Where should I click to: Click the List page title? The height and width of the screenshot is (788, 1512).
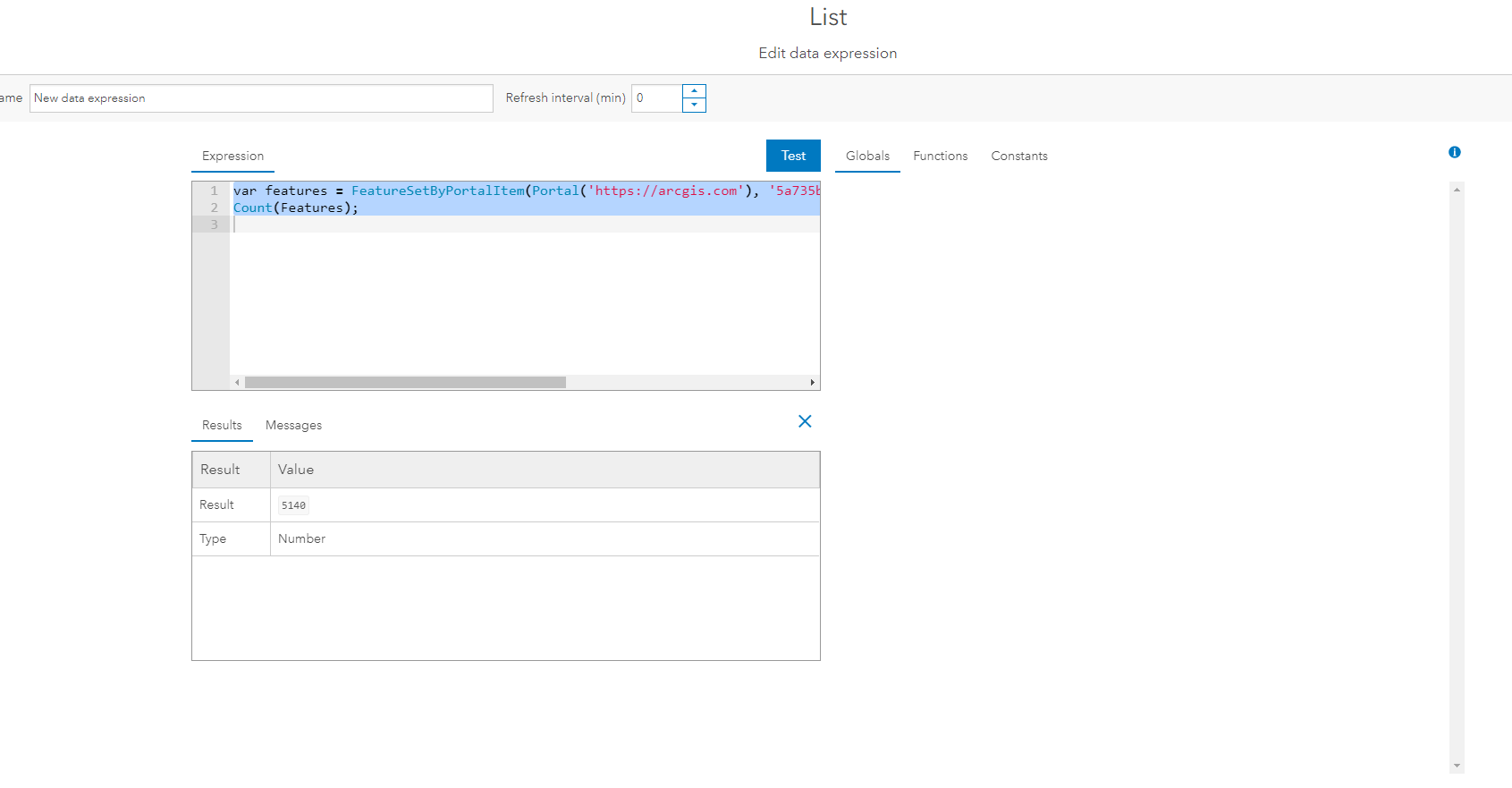point(828,17)
